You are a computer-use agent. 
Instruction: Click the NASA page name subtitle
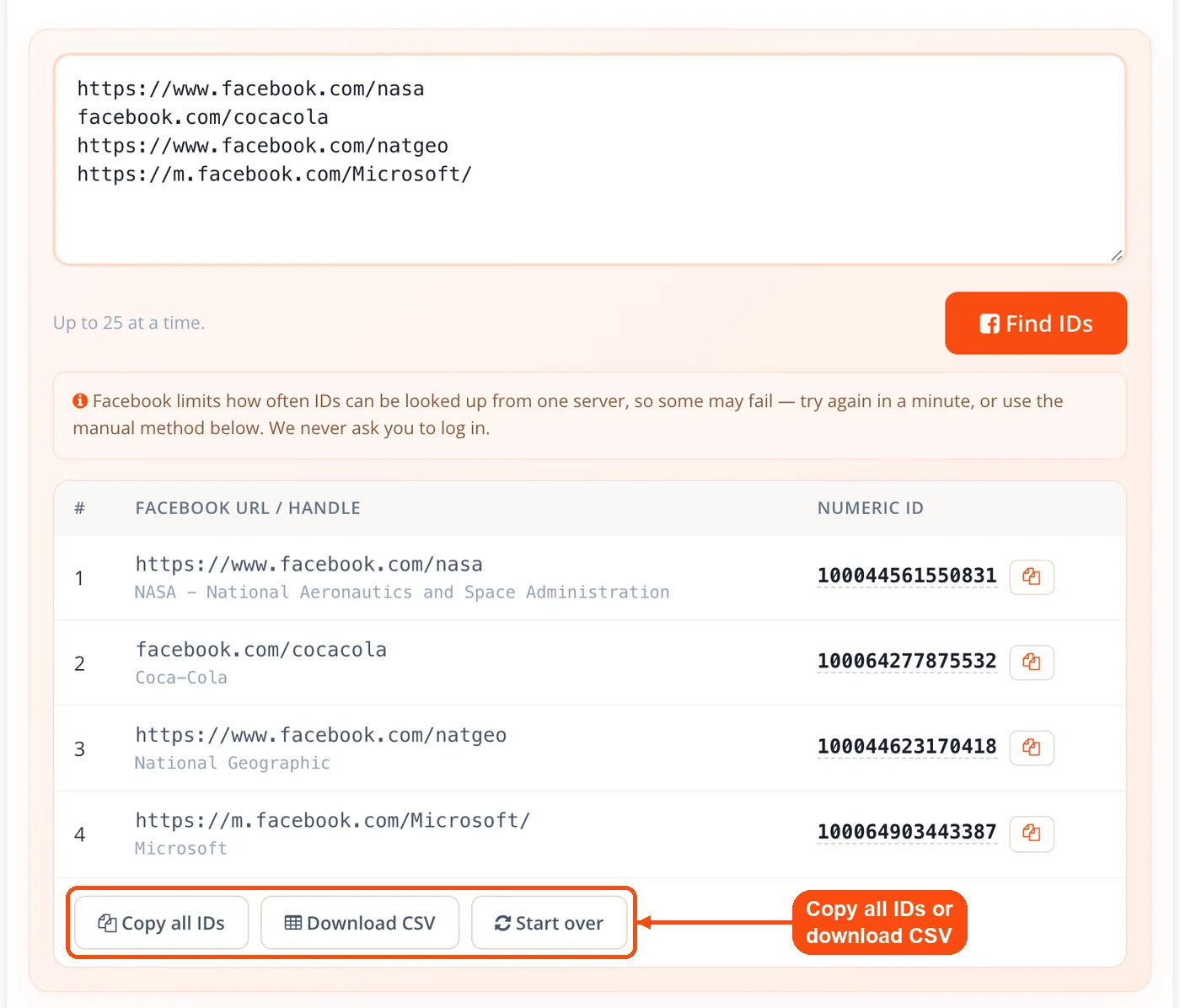(x=402, y=592)
